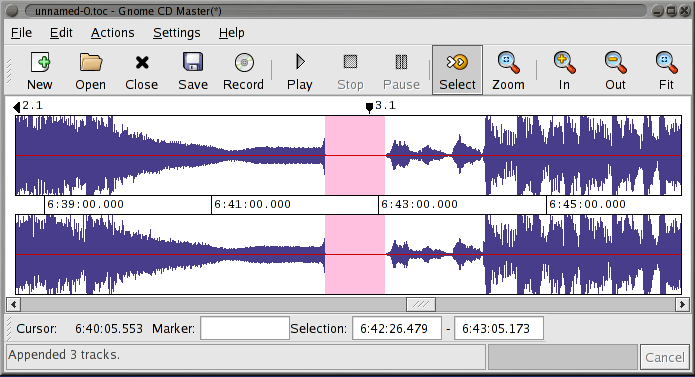This screenshot has height=377, width=695.
Task: Click the track marker 3.1
Action: [x=369, y=107]
